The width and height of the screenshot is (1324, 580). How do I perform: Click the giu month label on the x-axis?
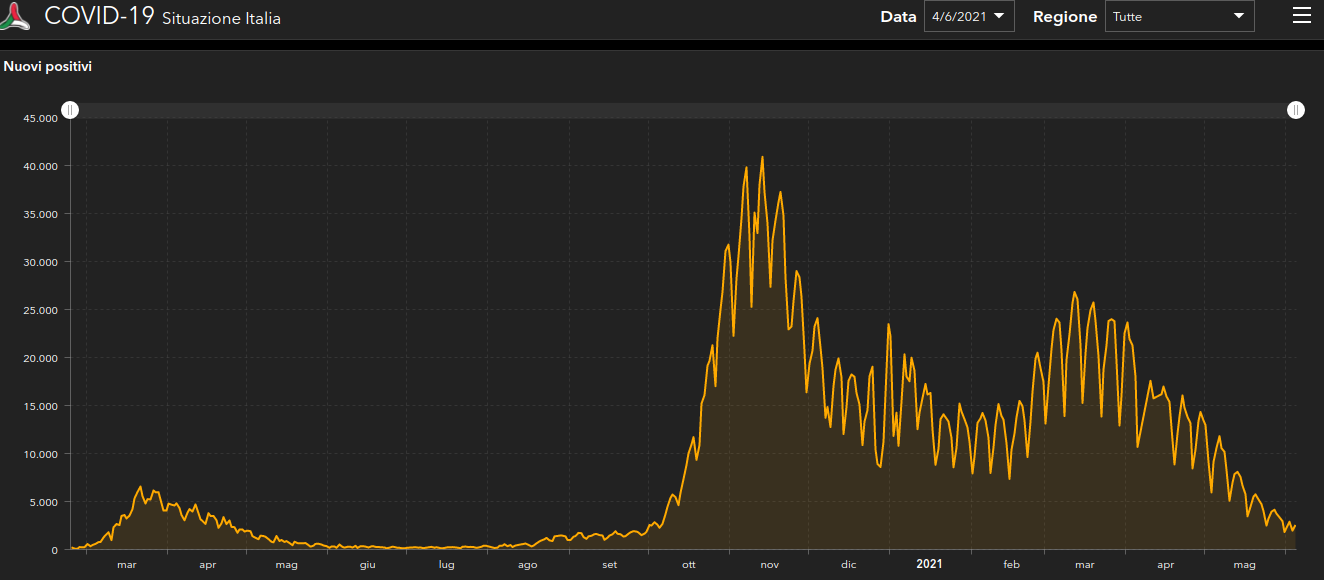368,565
